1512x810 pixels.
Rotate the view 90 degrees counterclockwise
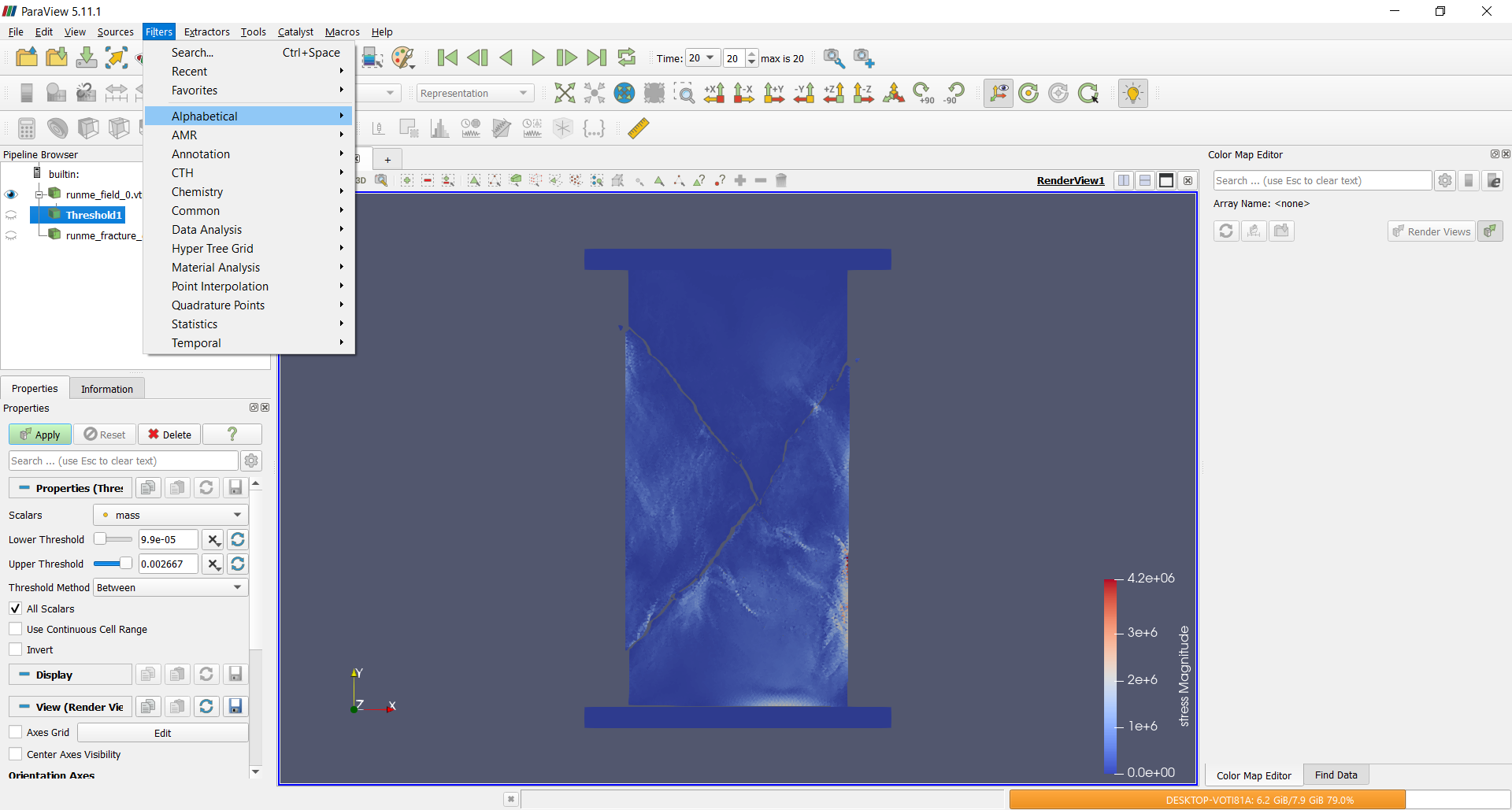(954, 93)
